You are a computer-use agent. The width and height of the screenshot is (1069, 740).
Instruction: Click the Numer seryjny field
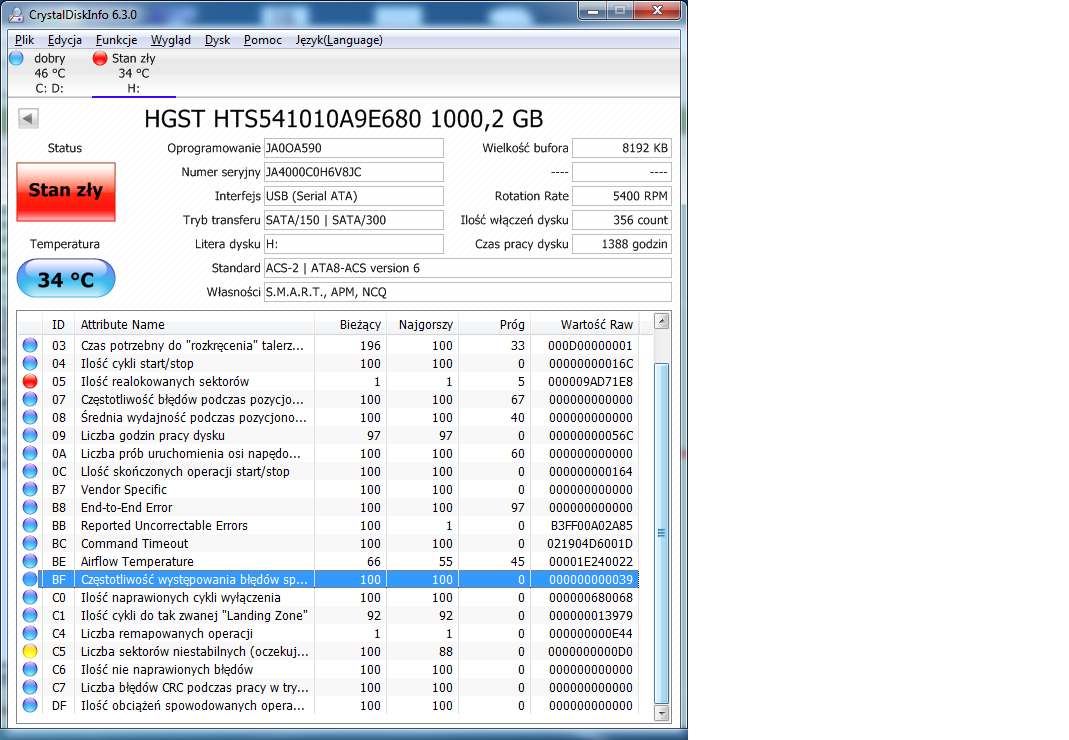click(x=354, y=172)
